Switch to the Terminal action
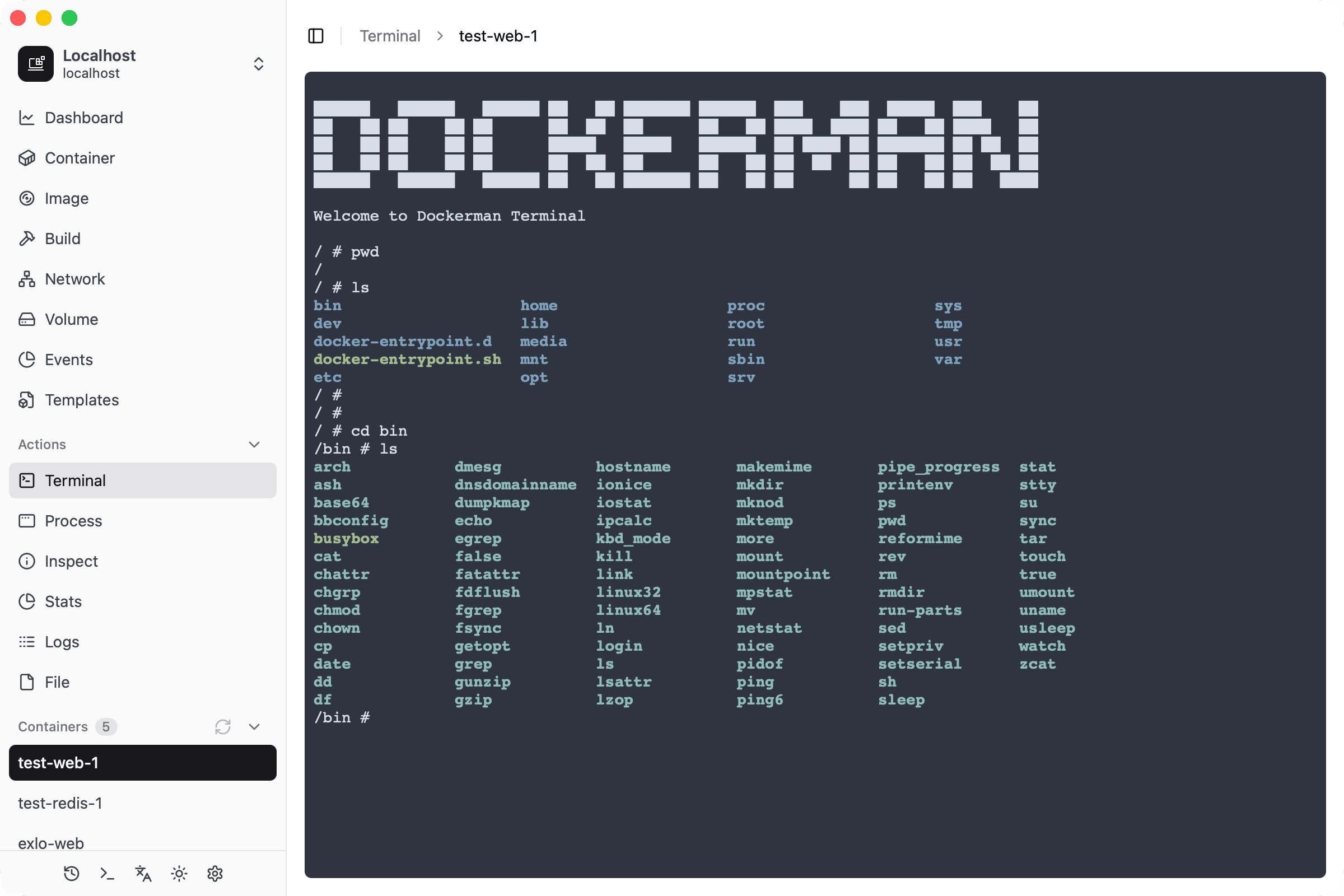Screen dimensions: 1344x896 pyautogui.click(x=75, y=480)
